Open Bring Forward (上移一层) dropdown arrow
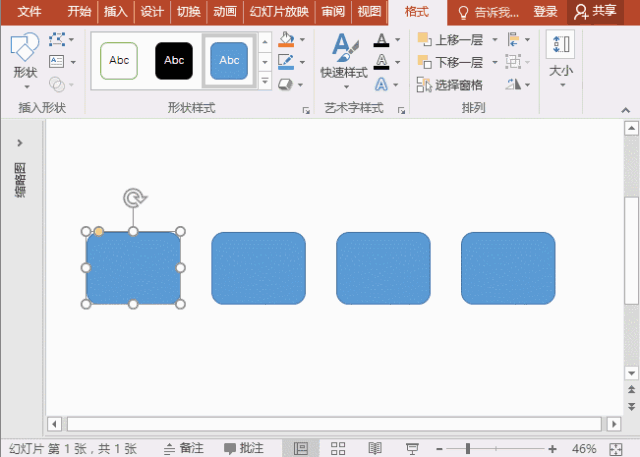640x457 pixels. click(491, 40)
